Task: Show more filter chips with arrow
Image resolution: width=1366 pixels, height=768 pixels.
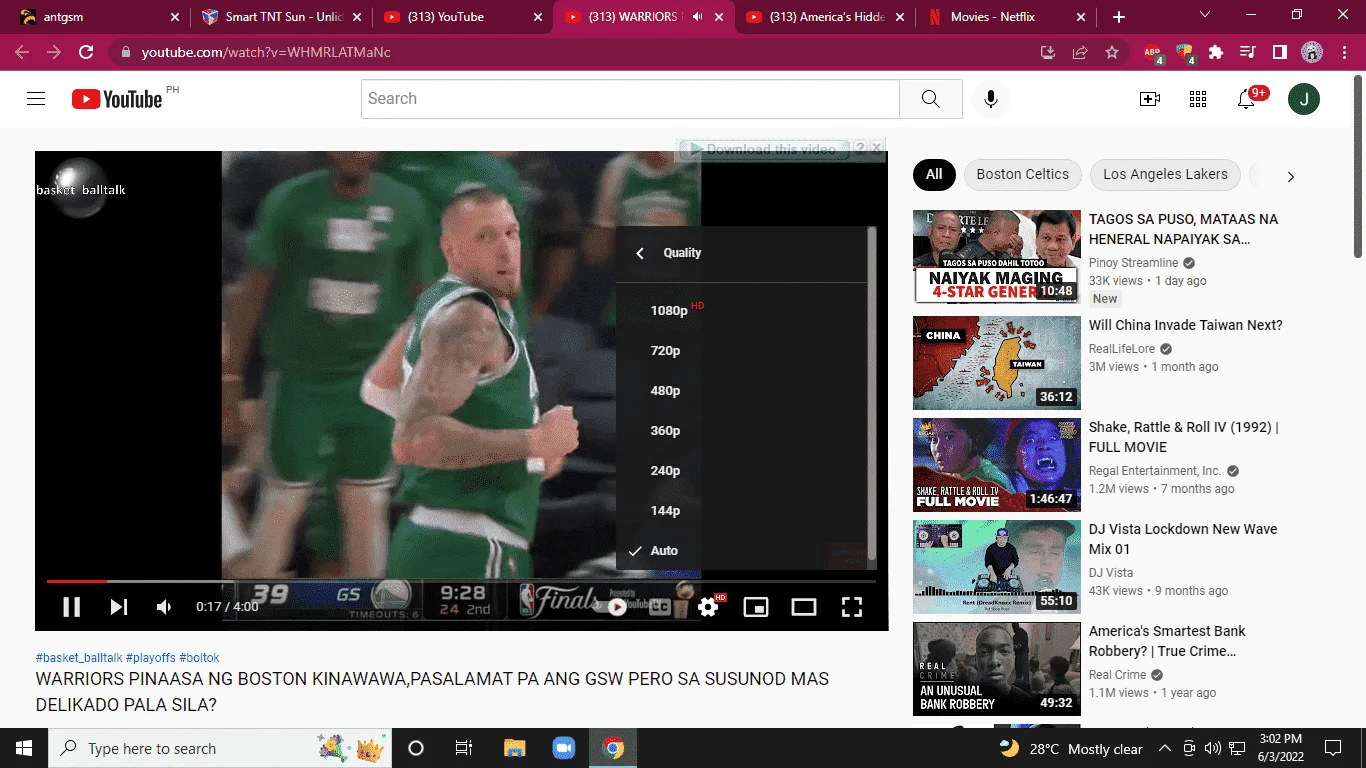Action: 1290,176
